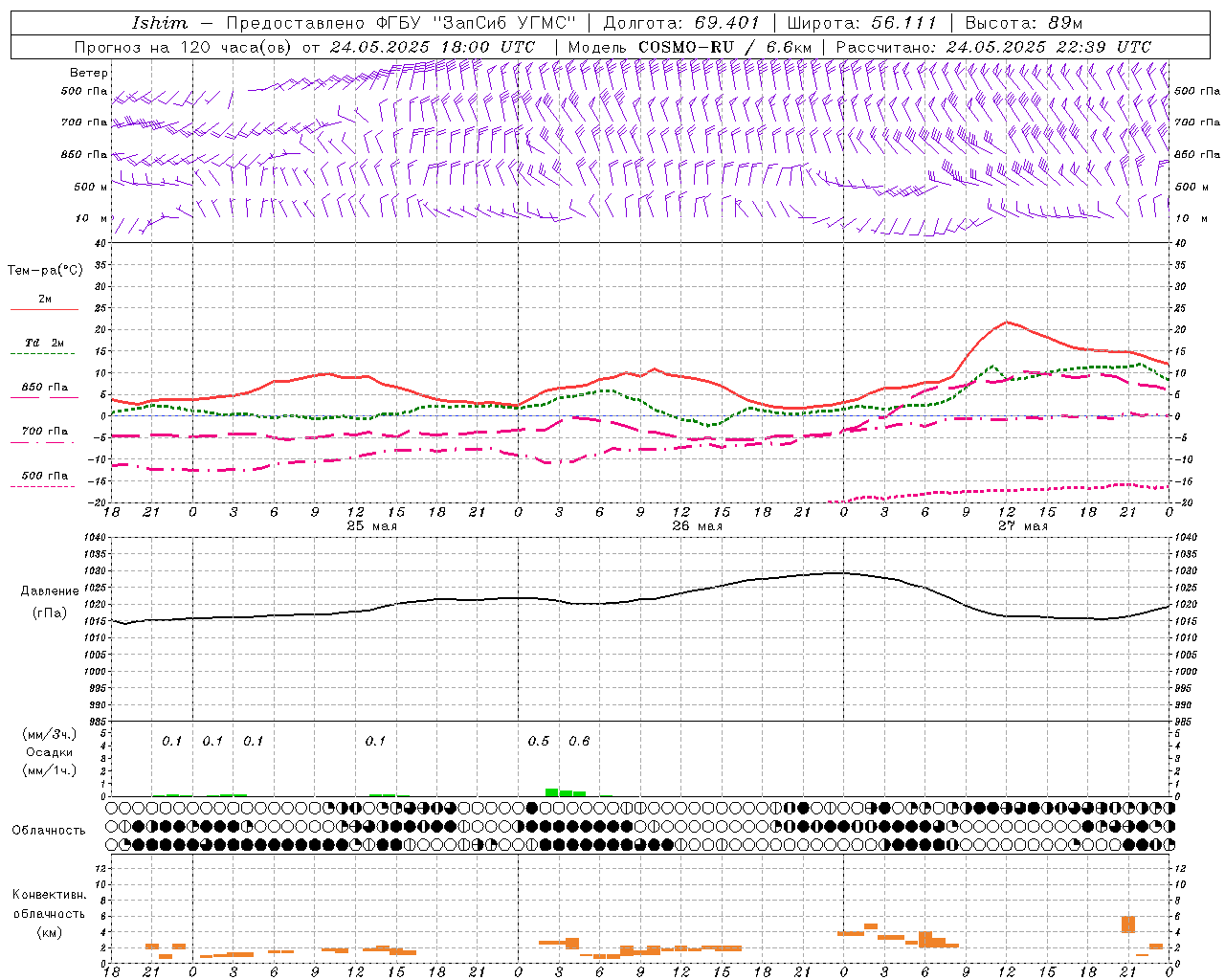
Task: Click the "Давление" pressure panel label
Action: [x=50, y=591]
